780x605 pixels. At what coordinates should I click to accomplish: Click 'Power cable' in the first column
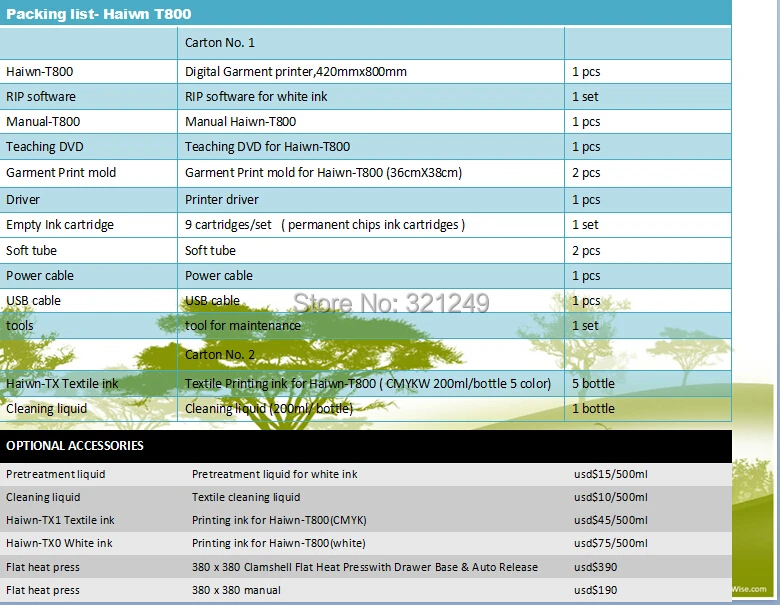click(40, 276)
